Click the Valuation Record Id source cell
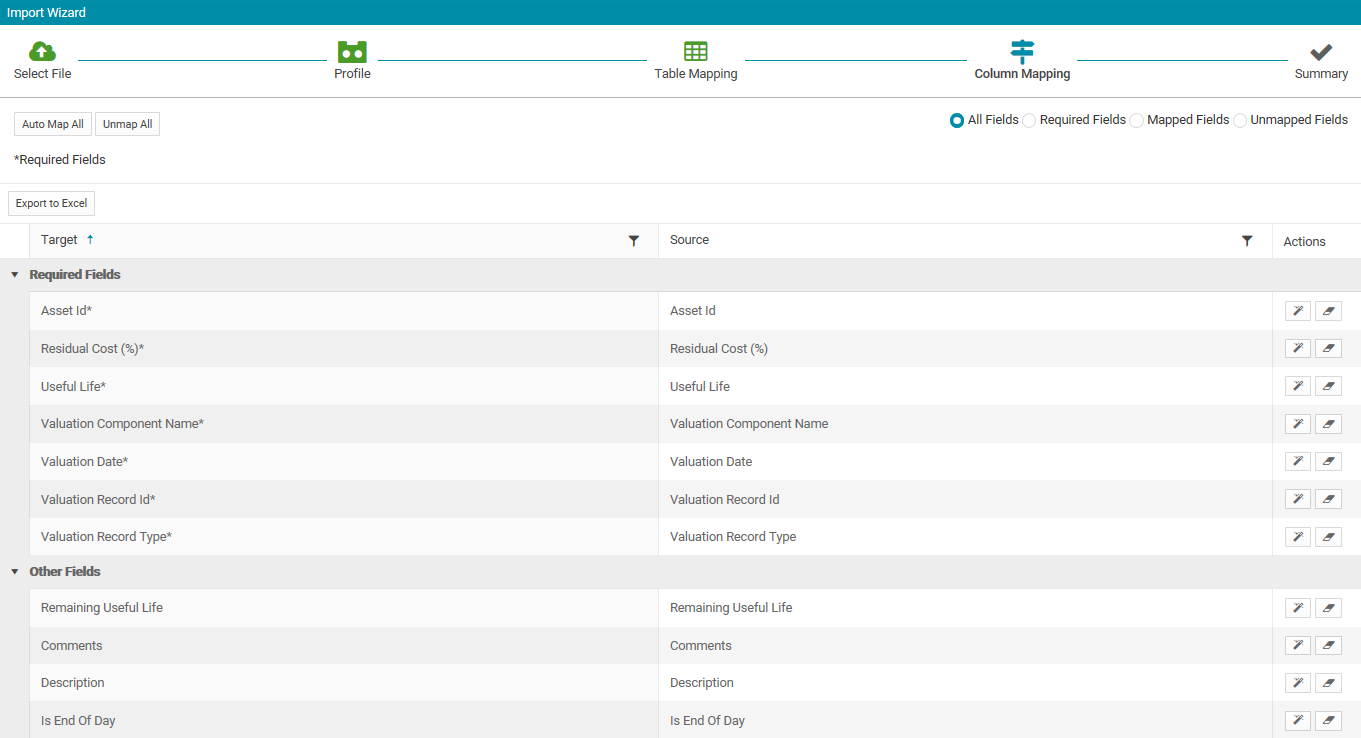 965,499
